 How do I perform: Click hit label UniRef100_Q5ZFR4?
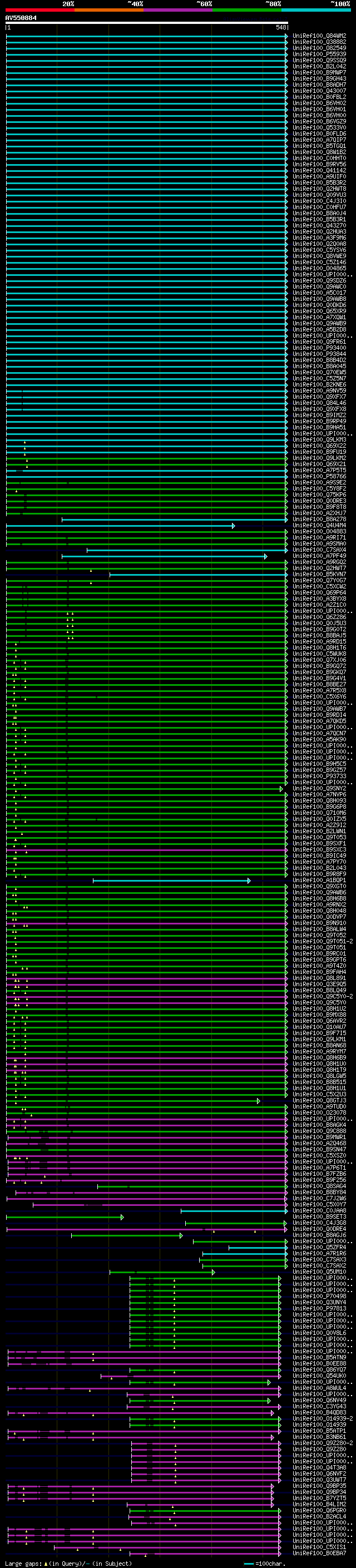tap(319, 1247)
